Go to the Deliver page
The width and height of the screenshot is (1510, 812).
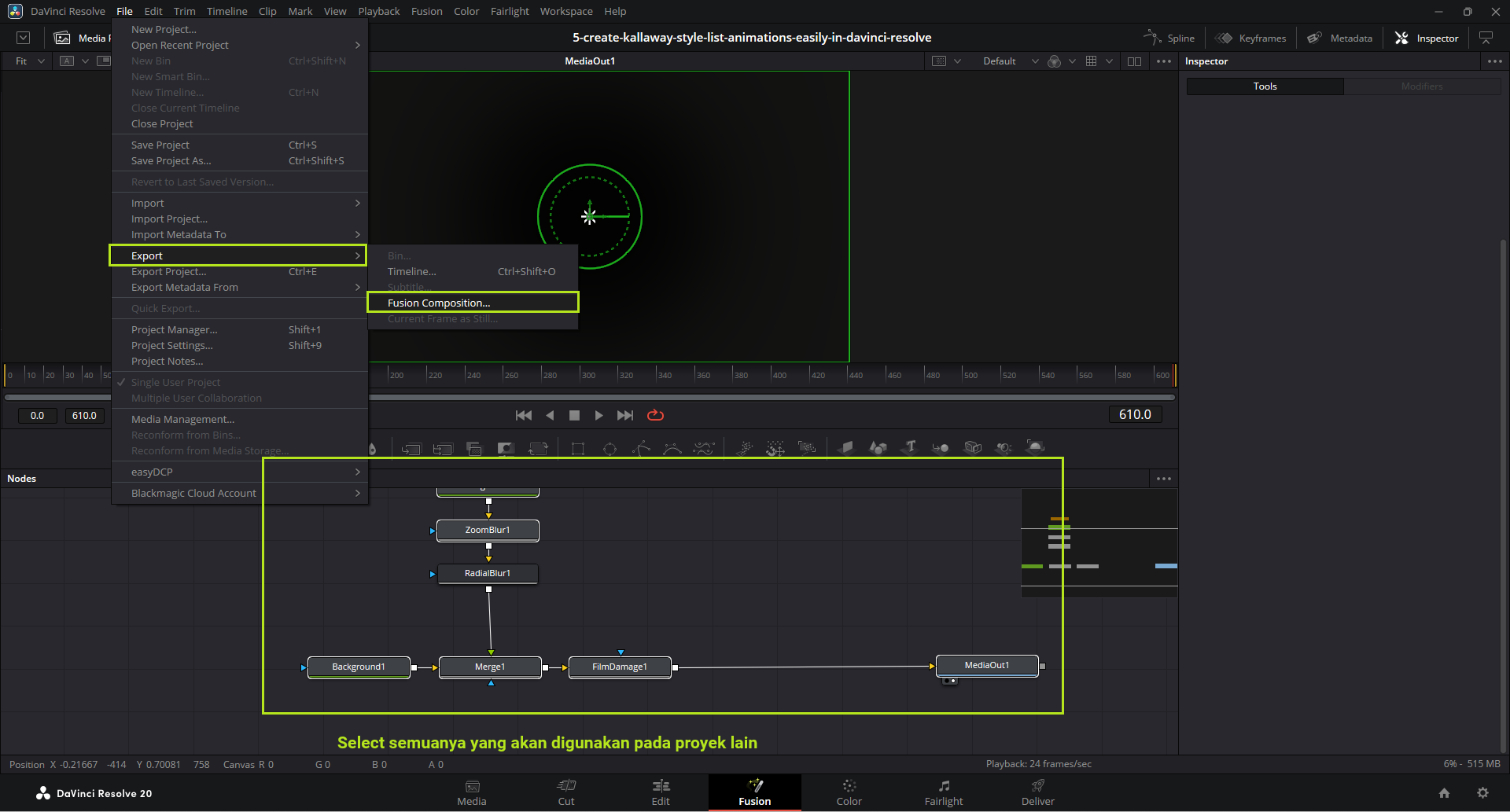[1037, 792]
